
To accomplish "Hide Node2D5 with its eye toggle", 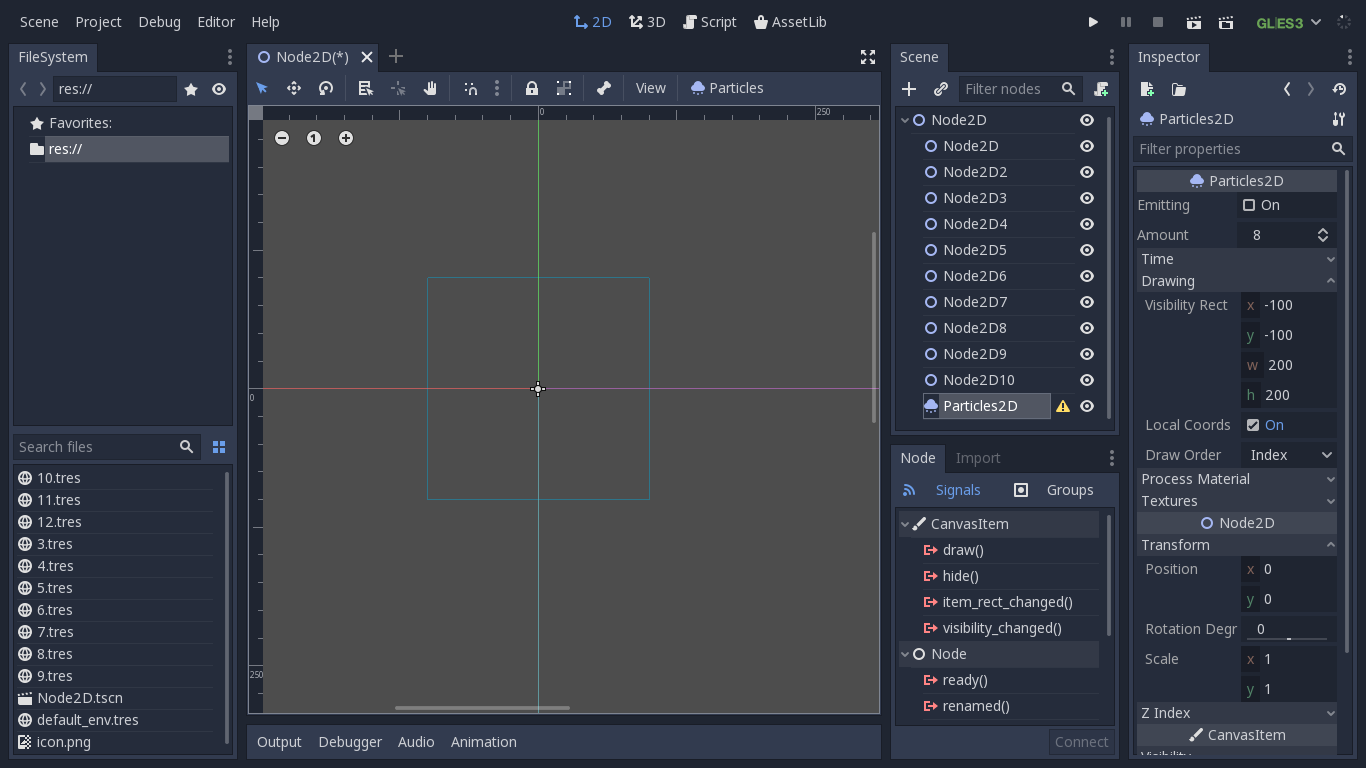I will point(1086,250).
